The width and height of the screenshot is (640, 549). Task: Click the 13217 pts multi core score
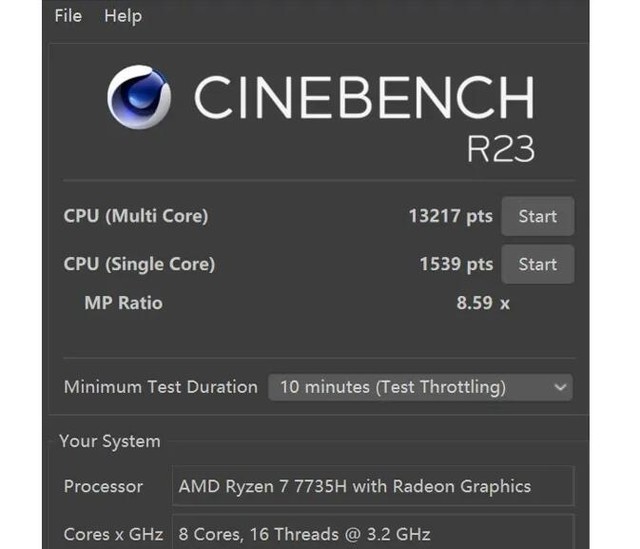[450, 216]
